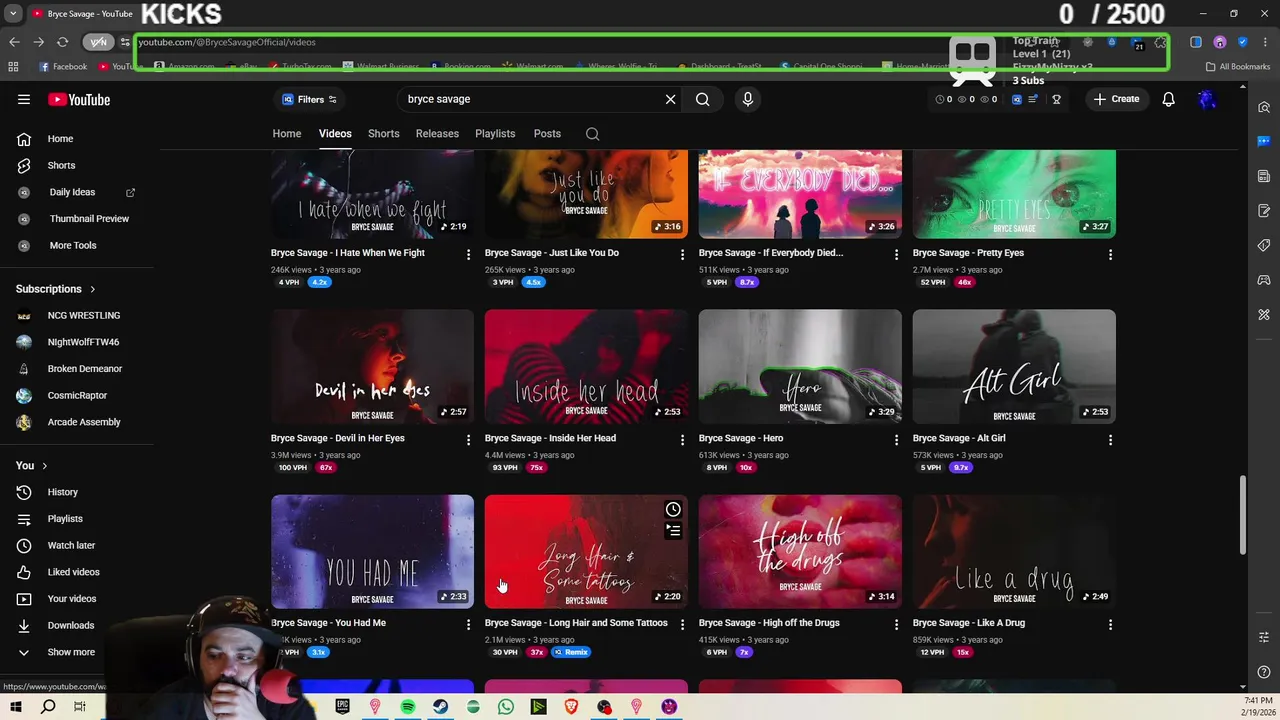Expand the Subscriptions section chevron
Screen dimensions: 1280x720
pos(93,289)
